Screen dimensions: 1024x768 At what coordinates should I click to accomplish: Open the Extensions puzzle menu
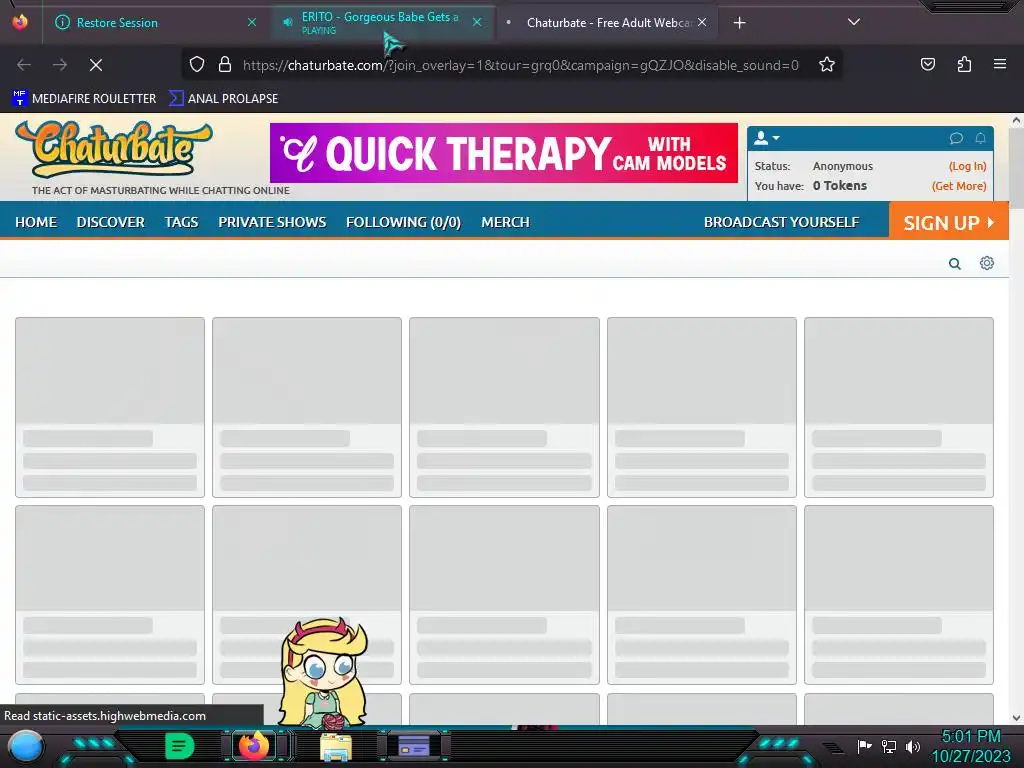[964, 64]
